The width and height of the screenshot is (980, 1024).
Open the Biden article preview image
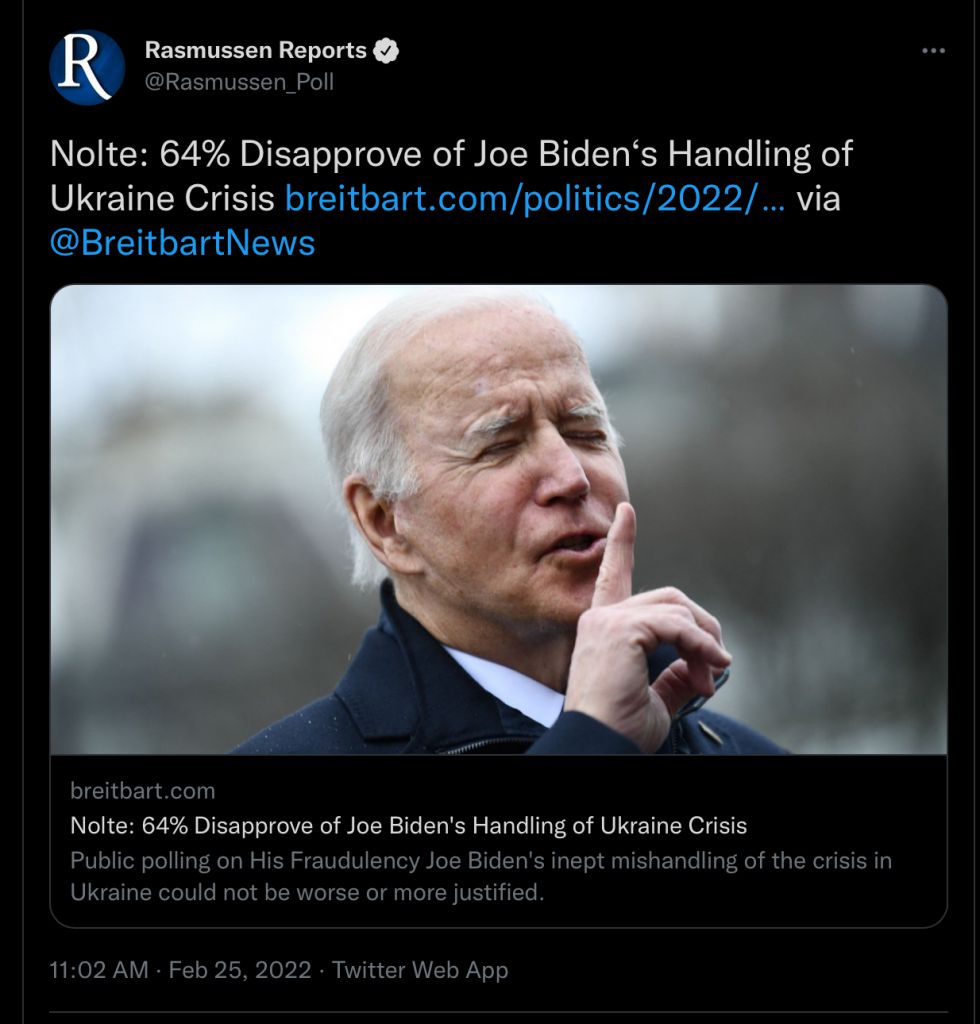(498, 520)
